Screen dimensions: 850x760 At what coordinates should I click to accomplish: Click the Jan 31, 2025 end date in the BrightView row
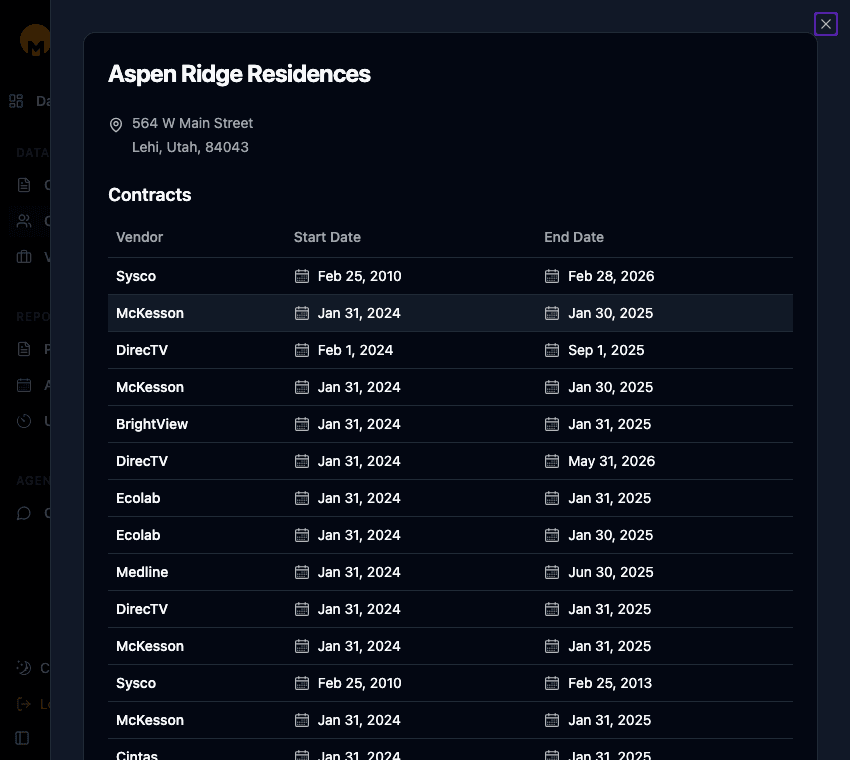[609, 424]
